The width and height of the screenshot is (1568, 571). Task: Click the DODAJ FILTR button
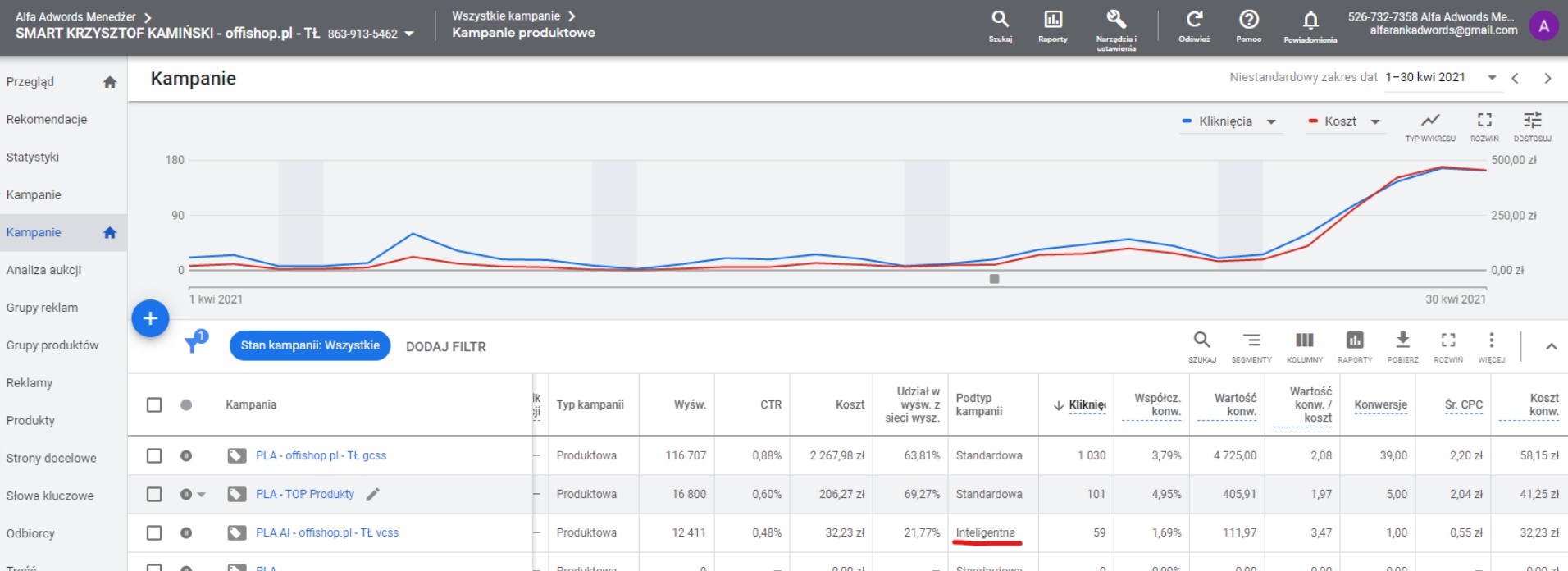point(445,346)
